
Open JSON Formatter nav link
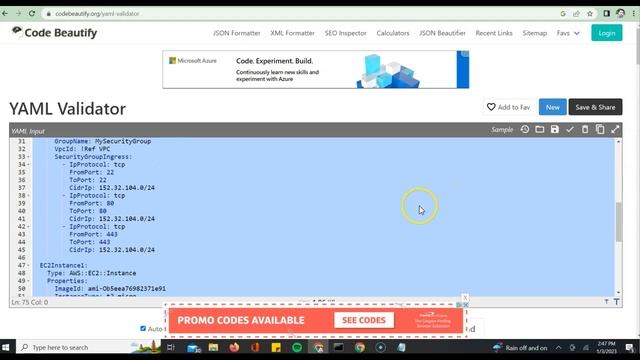coord(236,33)
